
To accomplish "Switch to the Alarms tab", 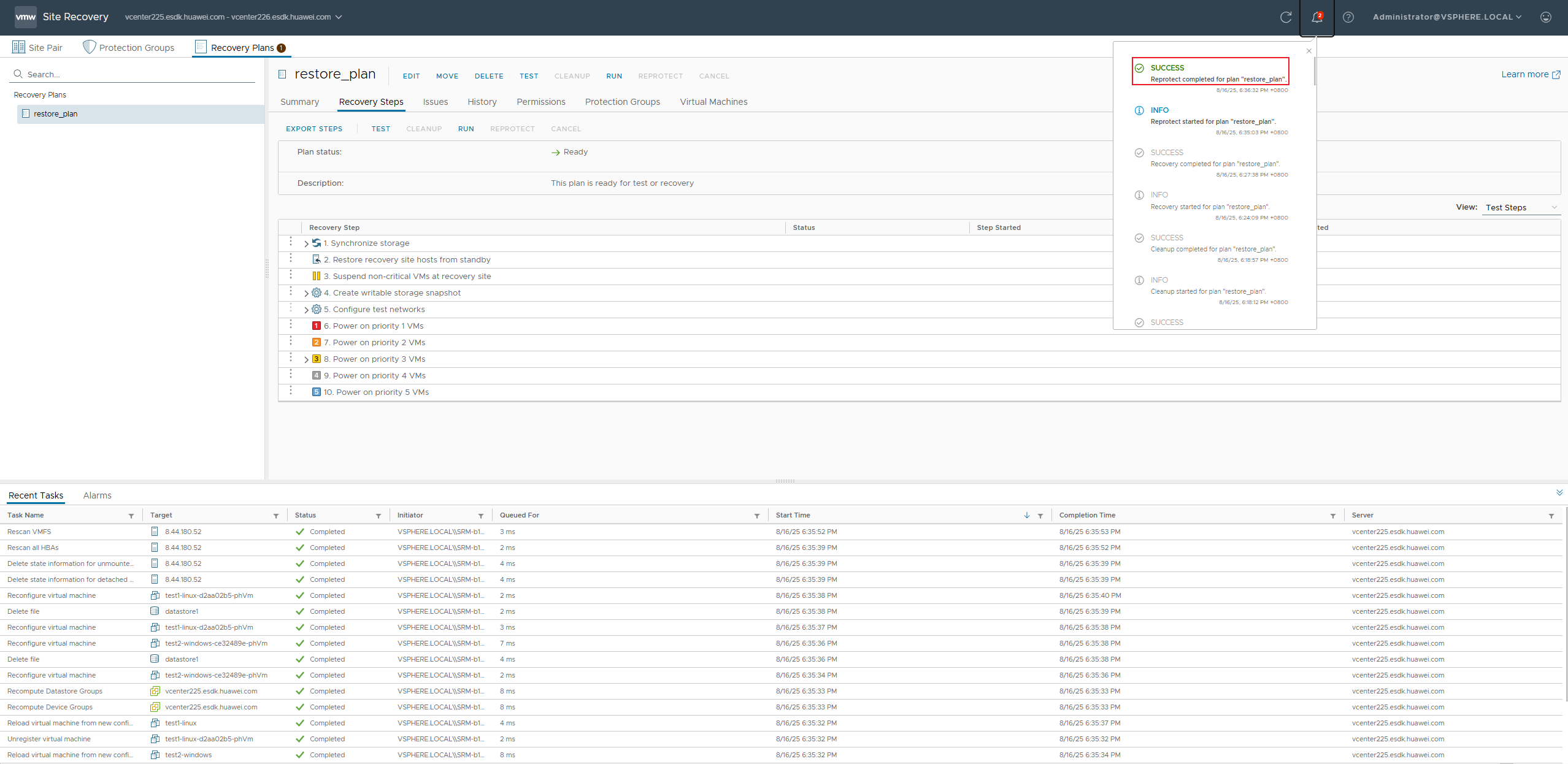I will (98, 495).
